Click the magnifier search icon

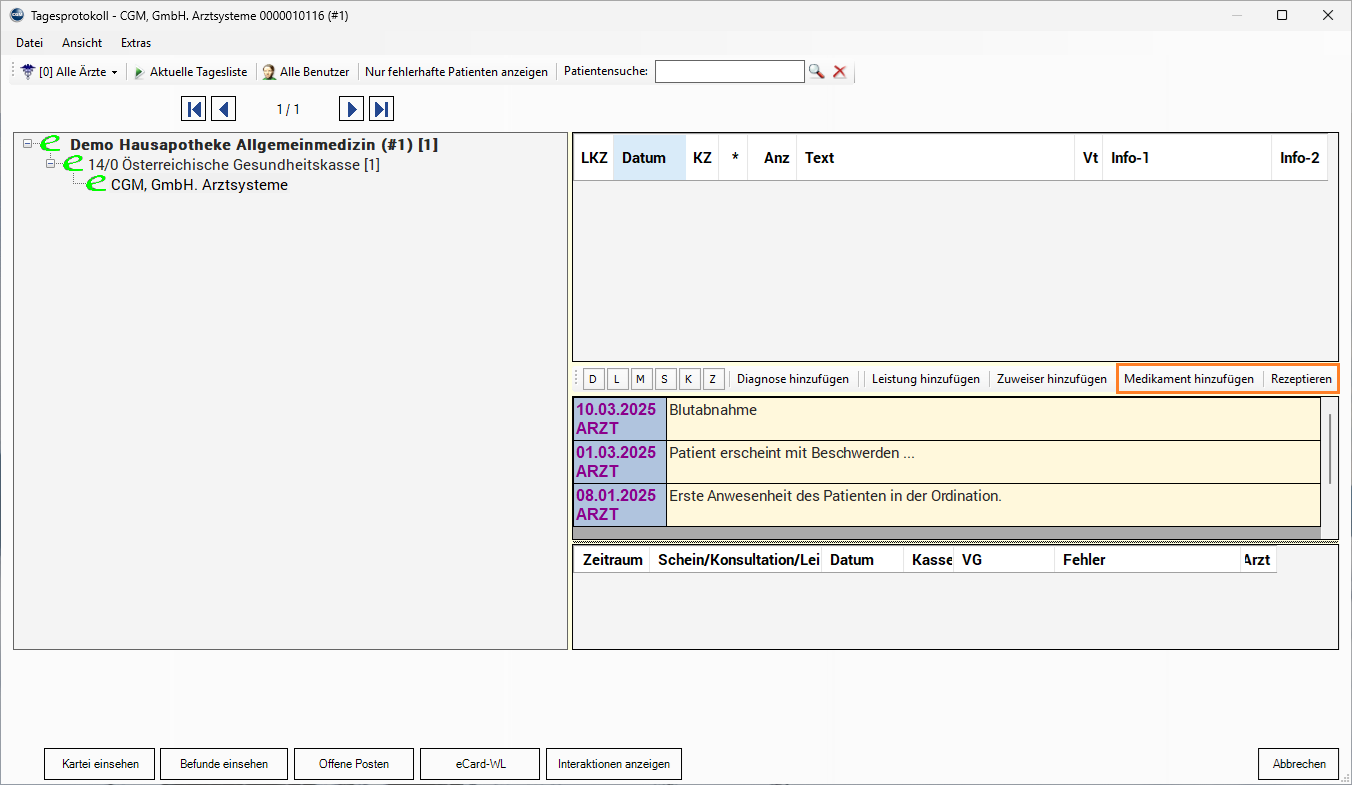click(817, 72)
